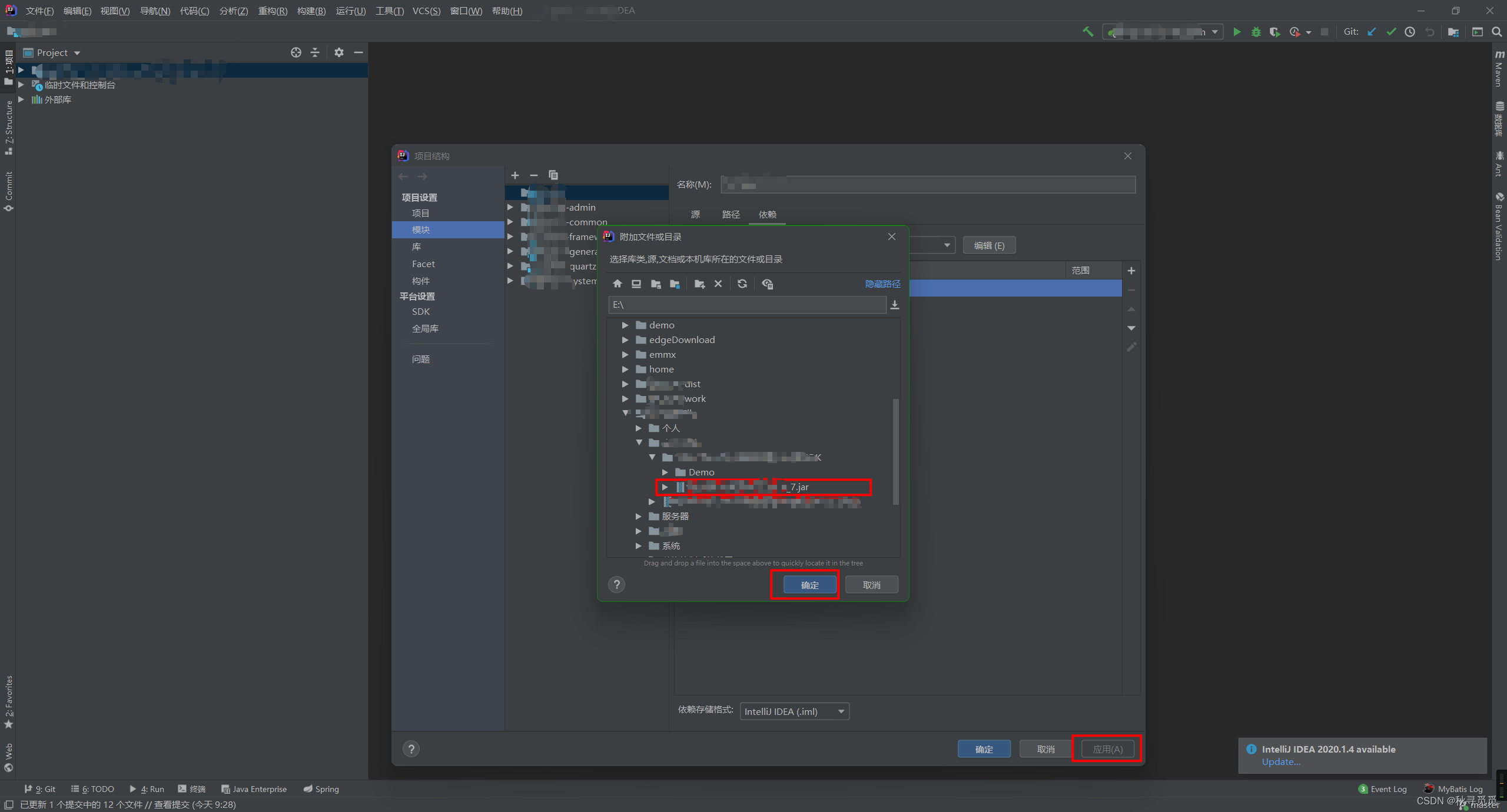This screenshot has height=812, width=1507.
Task: Click the refresh icon in file chooser
Action: (x=742, y=284)
